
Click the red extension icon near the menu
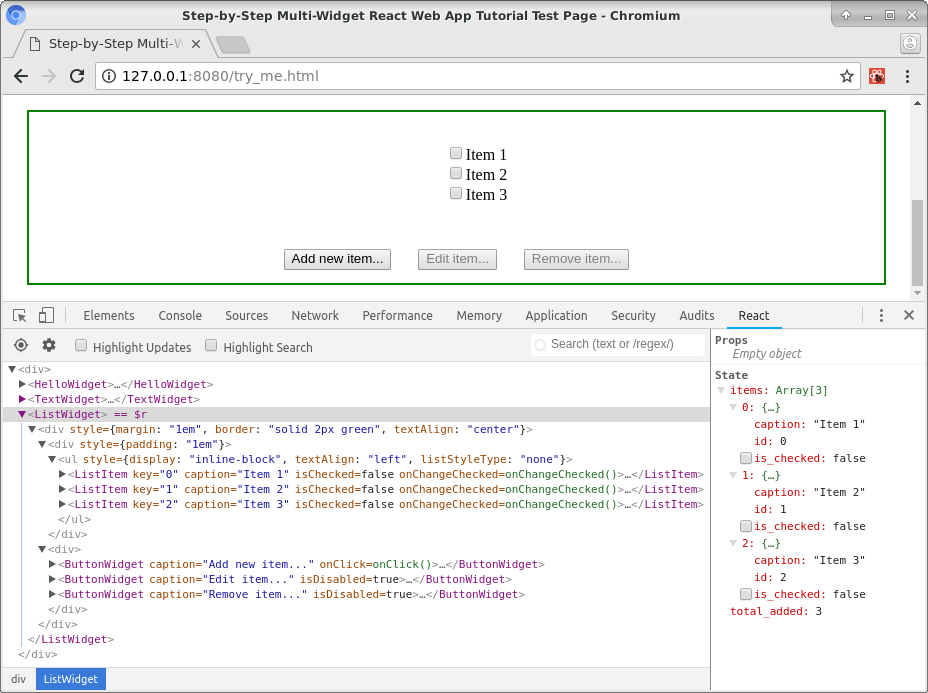tap(877, 75)
